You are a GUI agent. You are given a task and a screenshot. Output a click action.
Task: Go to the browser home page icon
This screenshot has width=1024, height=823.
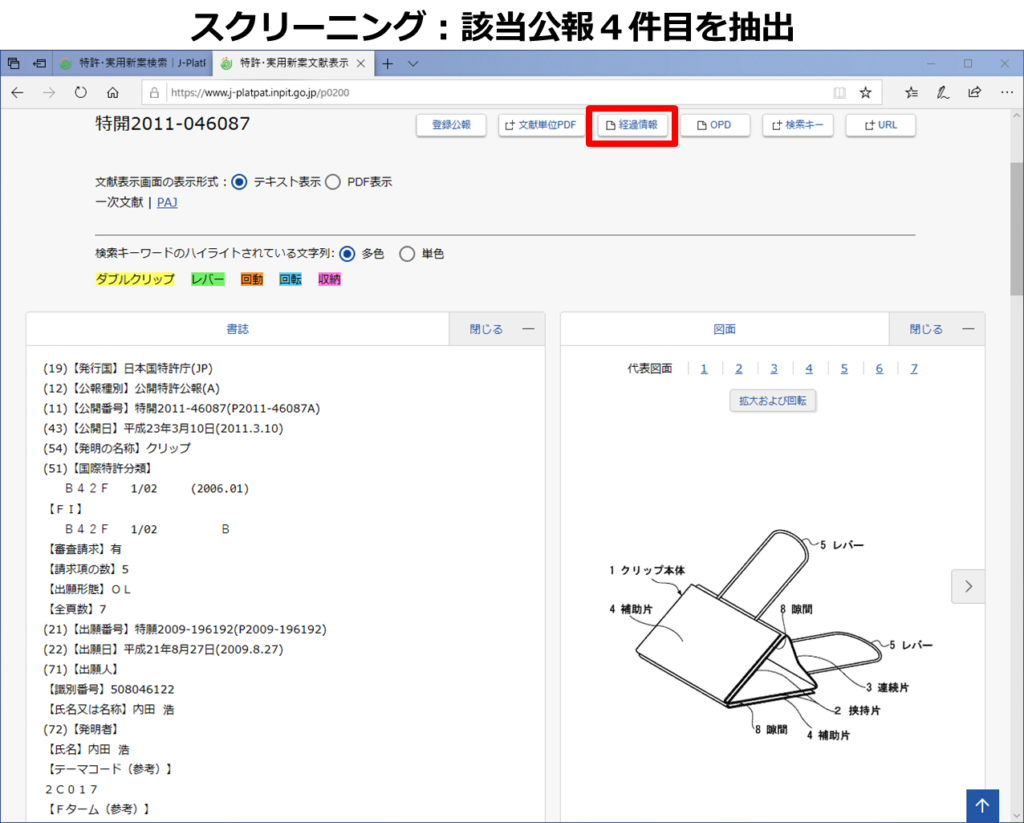click(x=113, y=92)
